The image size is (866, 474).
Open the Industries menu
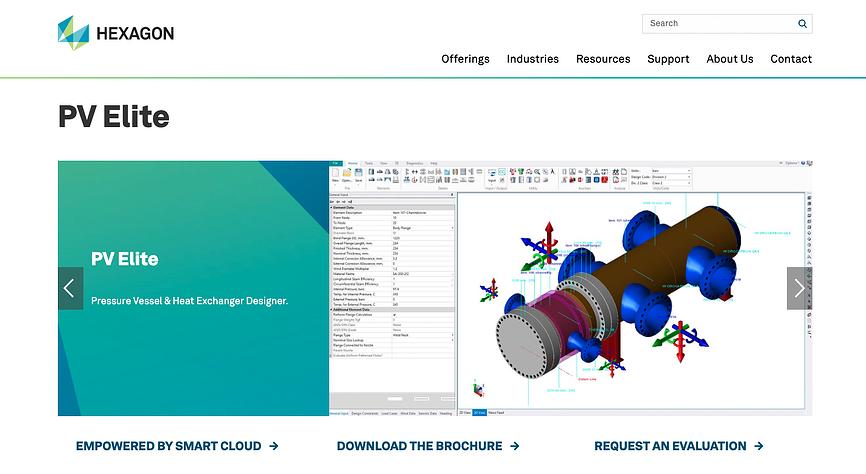point(532,59)
